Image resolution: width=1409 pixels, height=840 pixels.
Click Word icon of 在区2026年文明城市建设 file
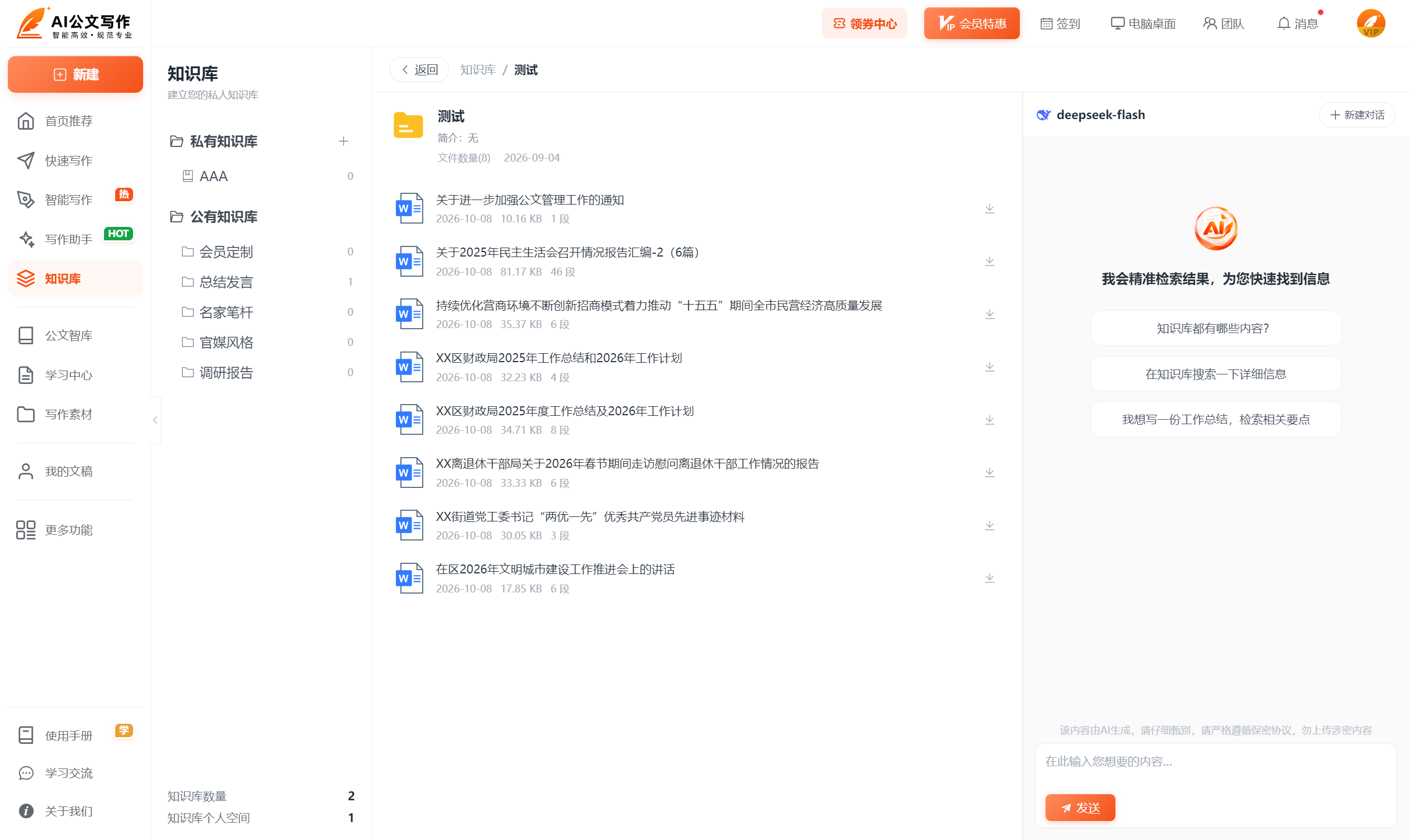tap(409, 578)
